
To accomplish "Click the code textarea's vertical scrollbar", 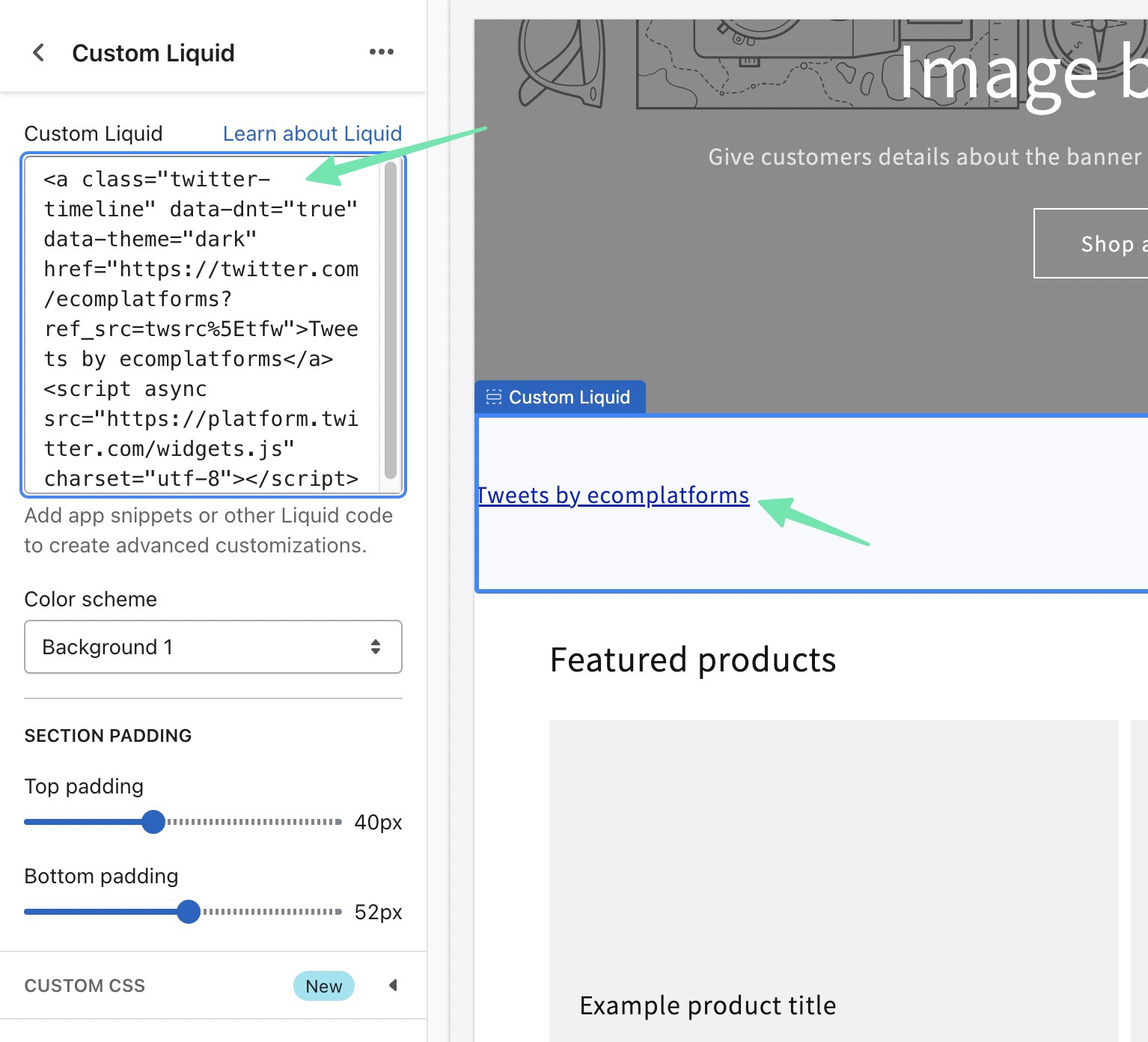I will tap(390, 322).
